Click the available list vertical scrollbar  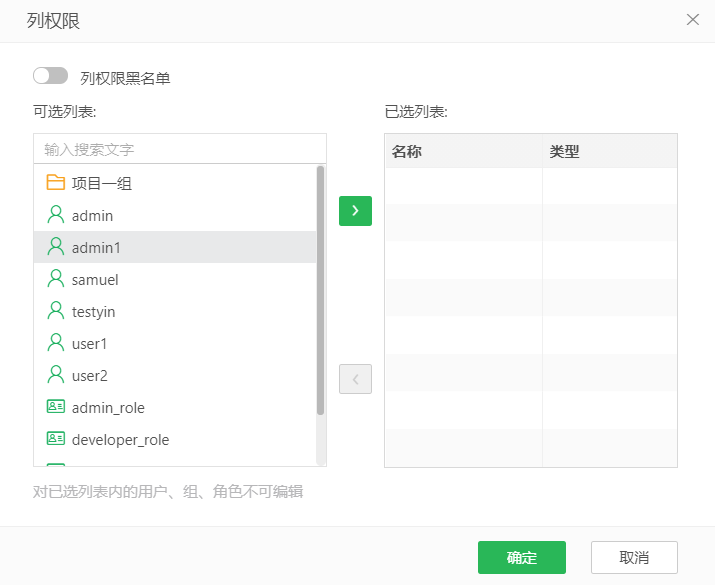[320, 290]
